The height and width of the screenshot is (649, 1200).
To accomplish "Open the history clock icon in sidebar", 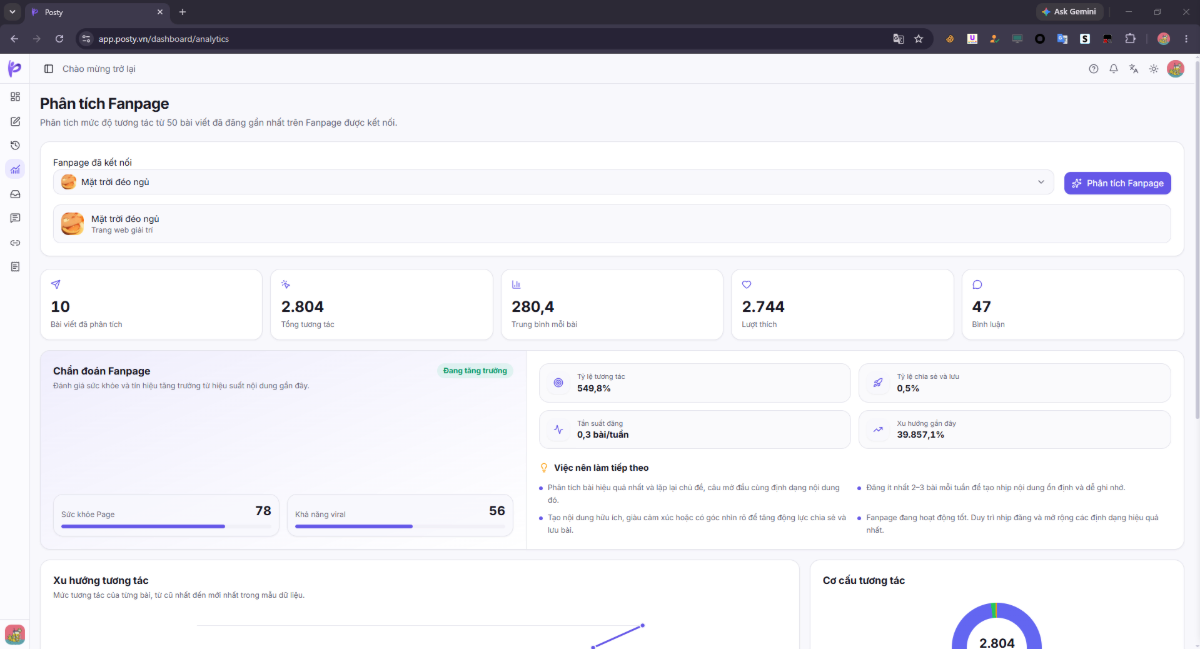I will [15, 145].
